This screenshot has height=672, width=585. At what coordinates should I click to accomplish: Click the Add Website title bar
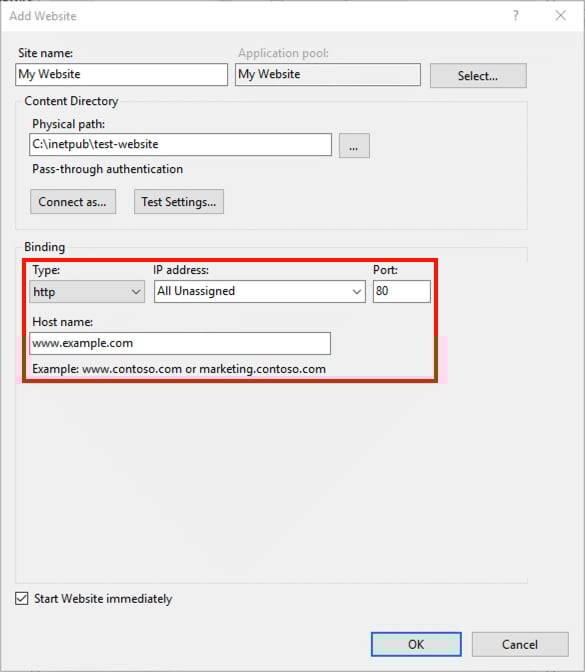(x=257, y=16)
